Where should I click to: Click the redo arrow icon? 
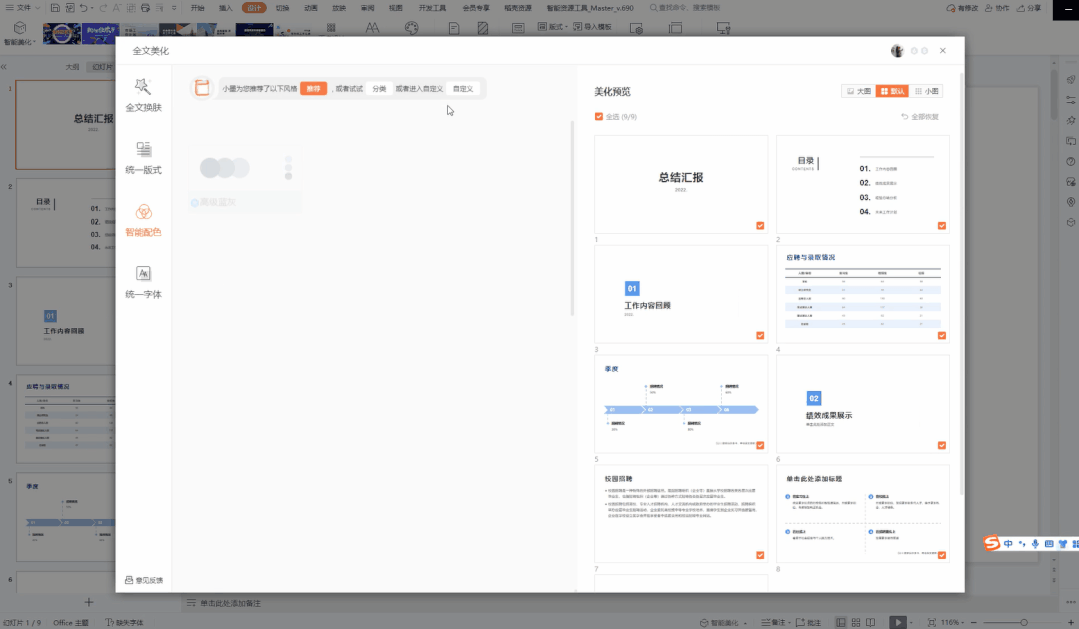click(103, 8)
